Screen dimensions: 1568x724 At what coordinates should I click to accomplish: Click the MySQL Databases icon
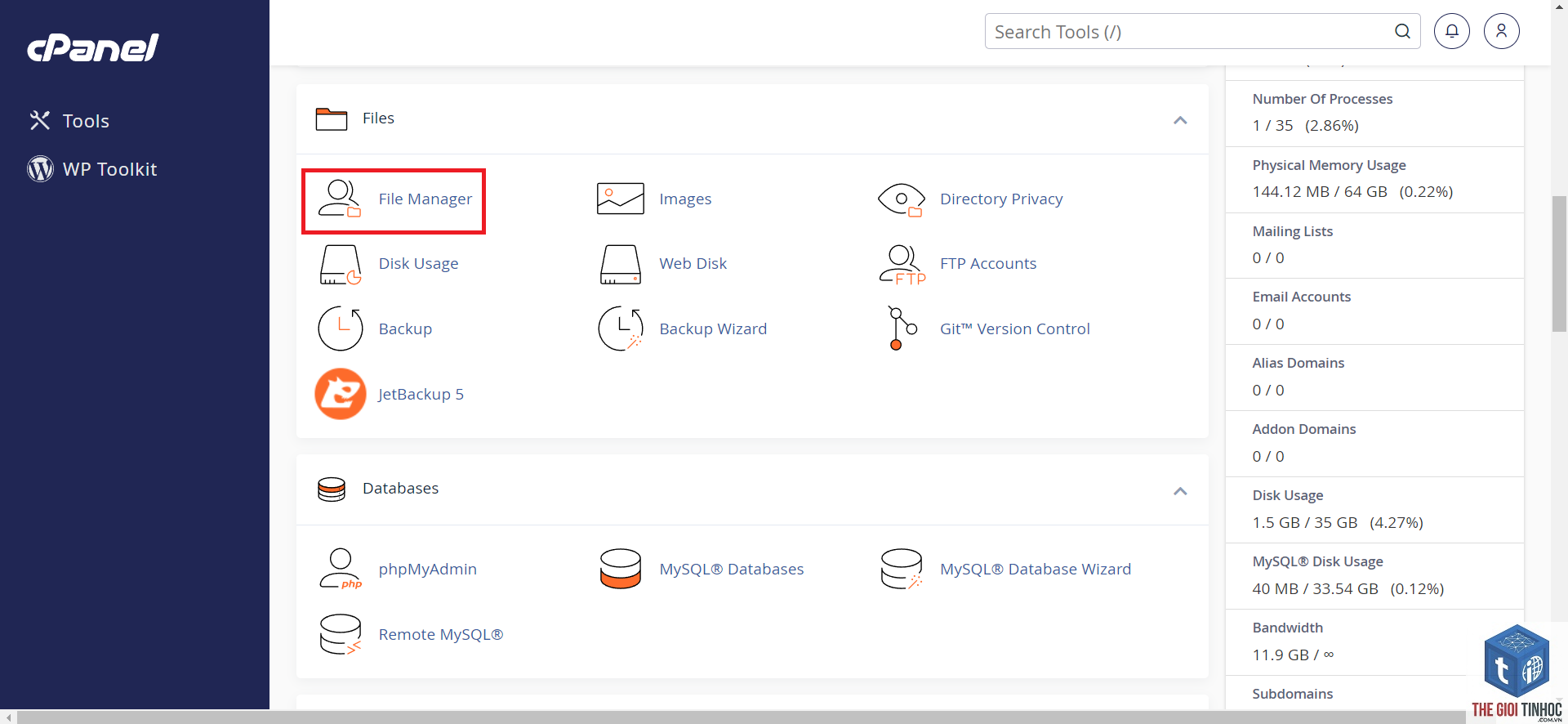tap(621, 569)
